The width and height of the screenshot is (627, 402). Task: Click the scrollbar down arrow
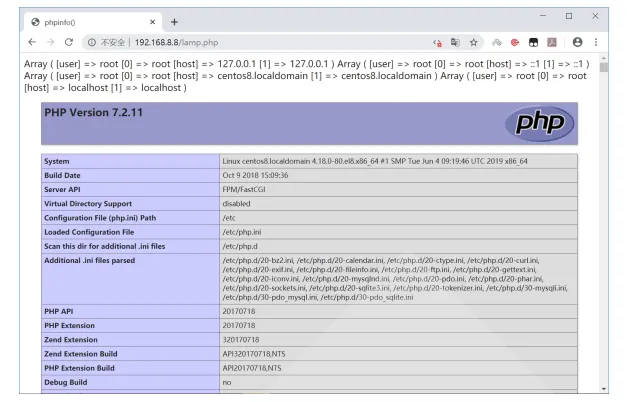603,388
